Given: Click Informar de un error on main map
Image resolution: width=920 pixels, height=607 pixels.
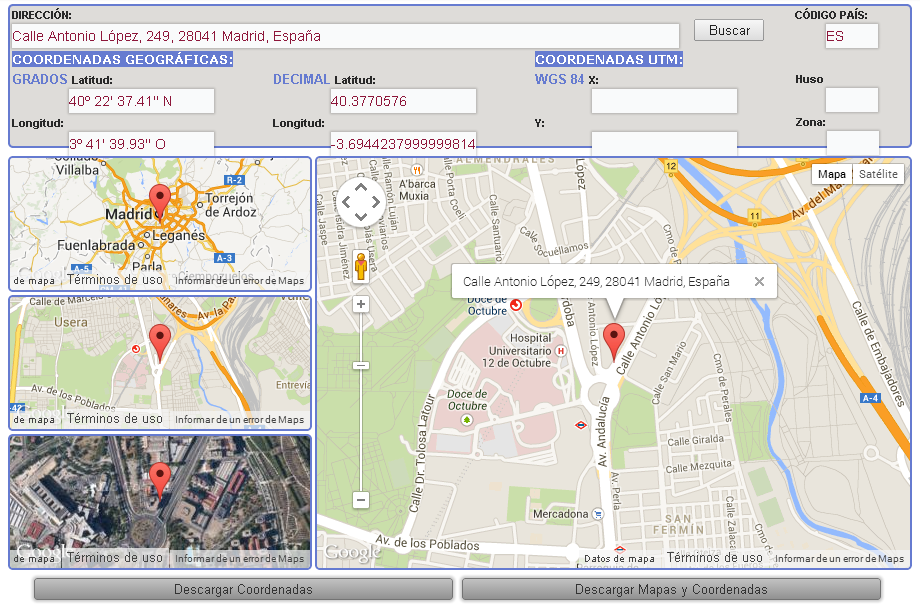Looking at the screenshot, I should (839, 558).
